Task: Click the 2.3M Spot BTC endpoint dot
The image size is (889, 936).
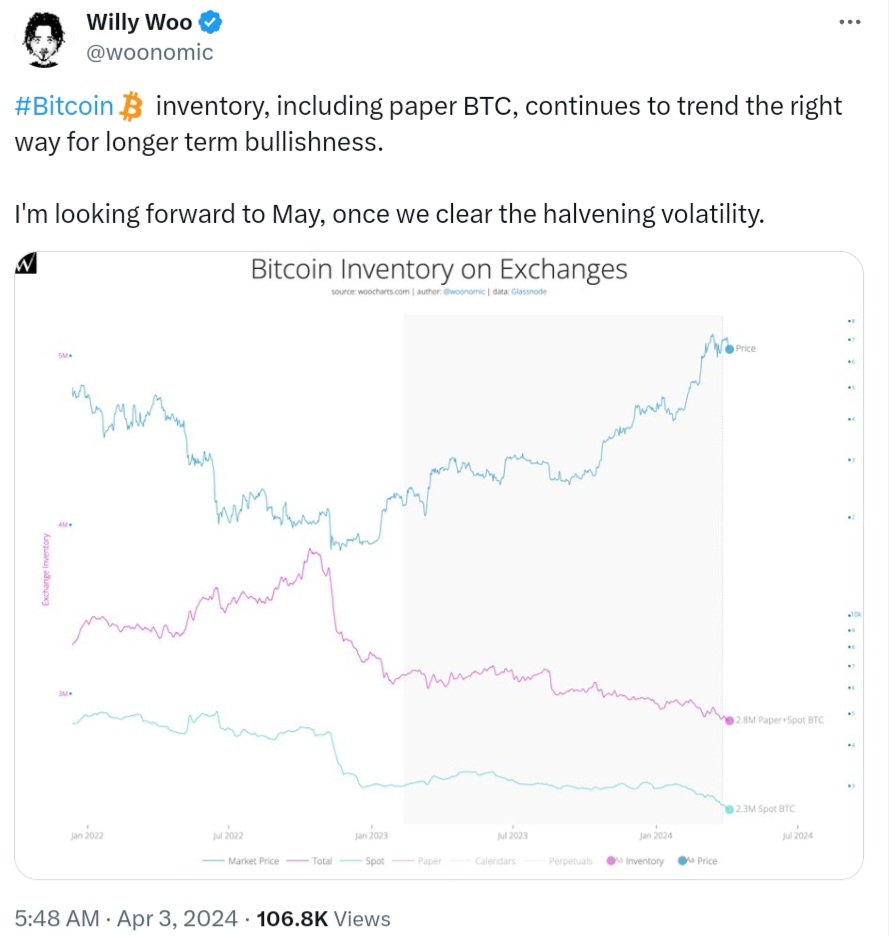Action: 729,809
